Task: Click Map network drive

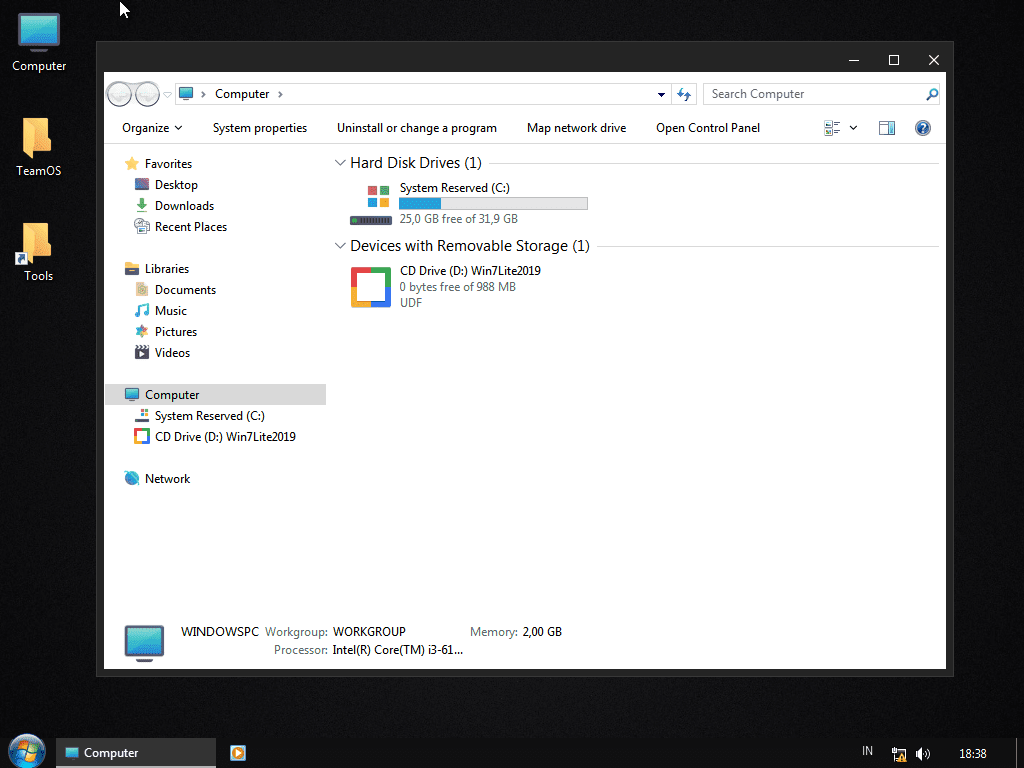Action: tap(576, 128)
